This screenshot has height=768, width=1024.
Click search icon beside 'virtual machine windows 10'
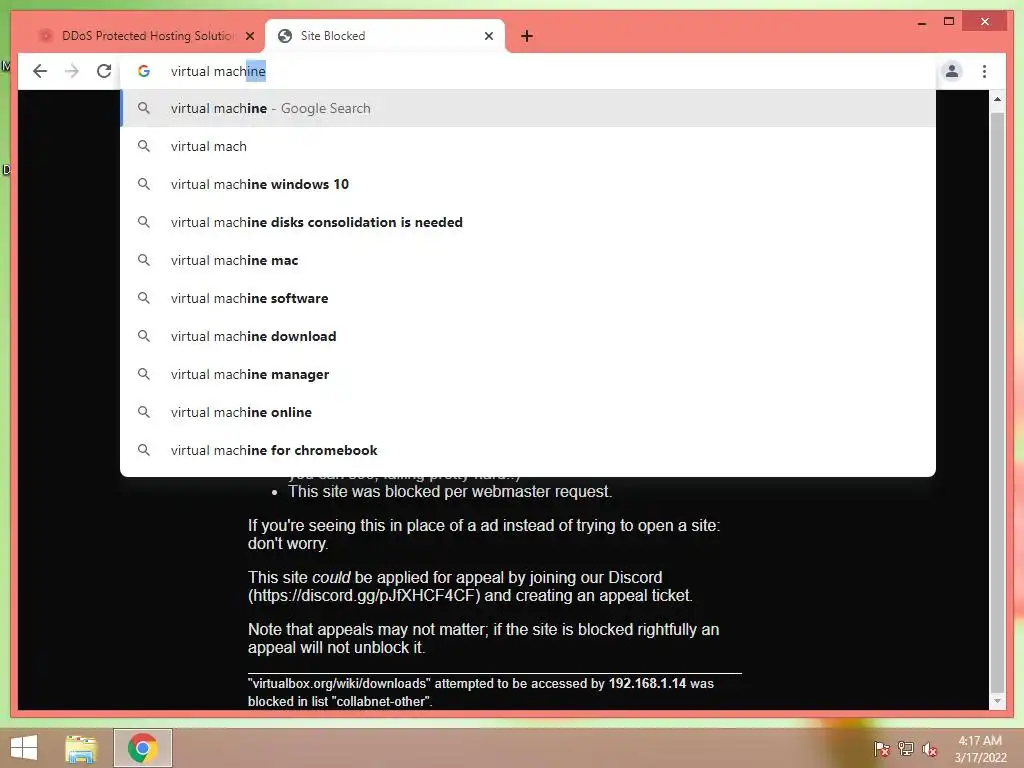click(144, 184)
